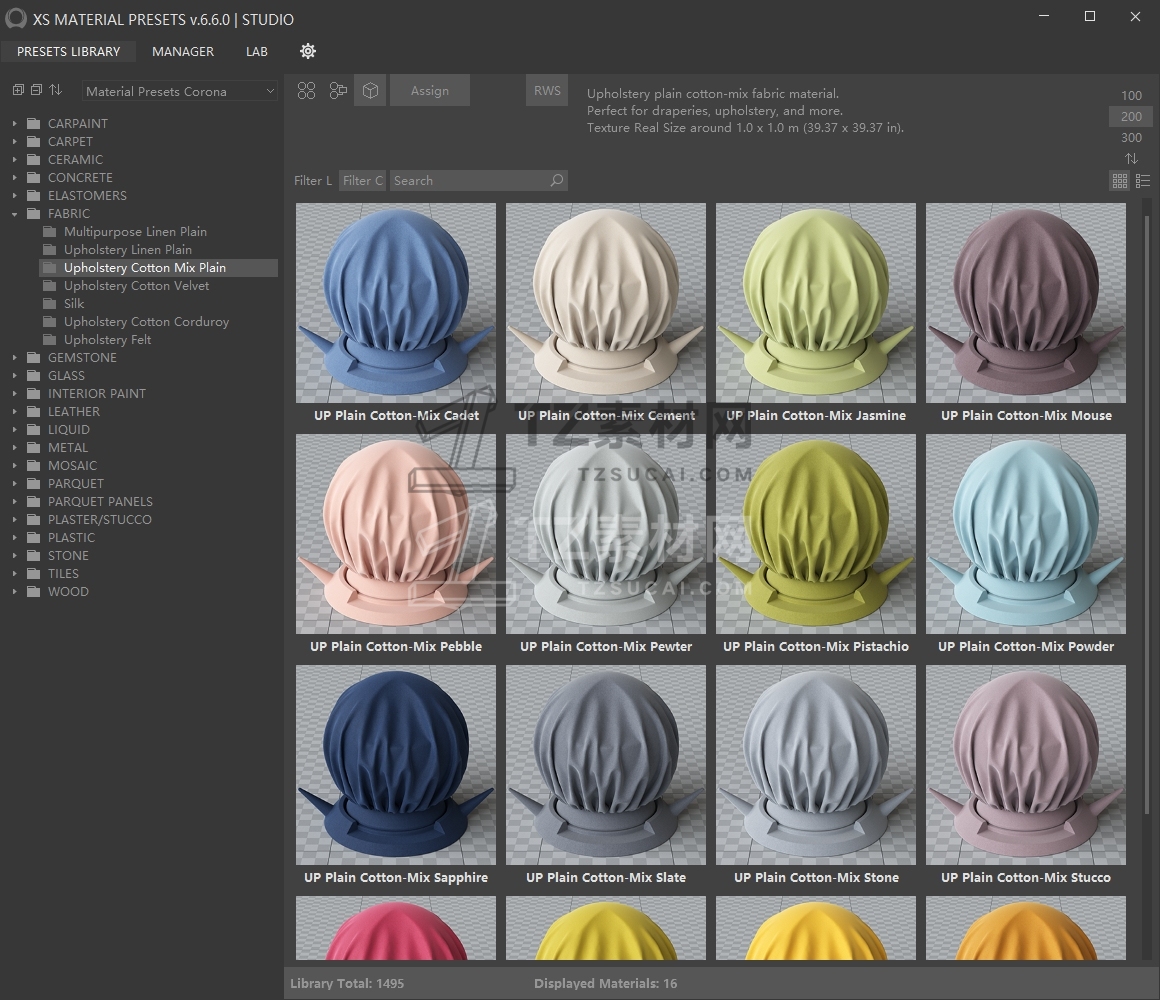Toggle the Filter L option
The height and width of the screenshot is (1000, 1160).
[313, 180]
